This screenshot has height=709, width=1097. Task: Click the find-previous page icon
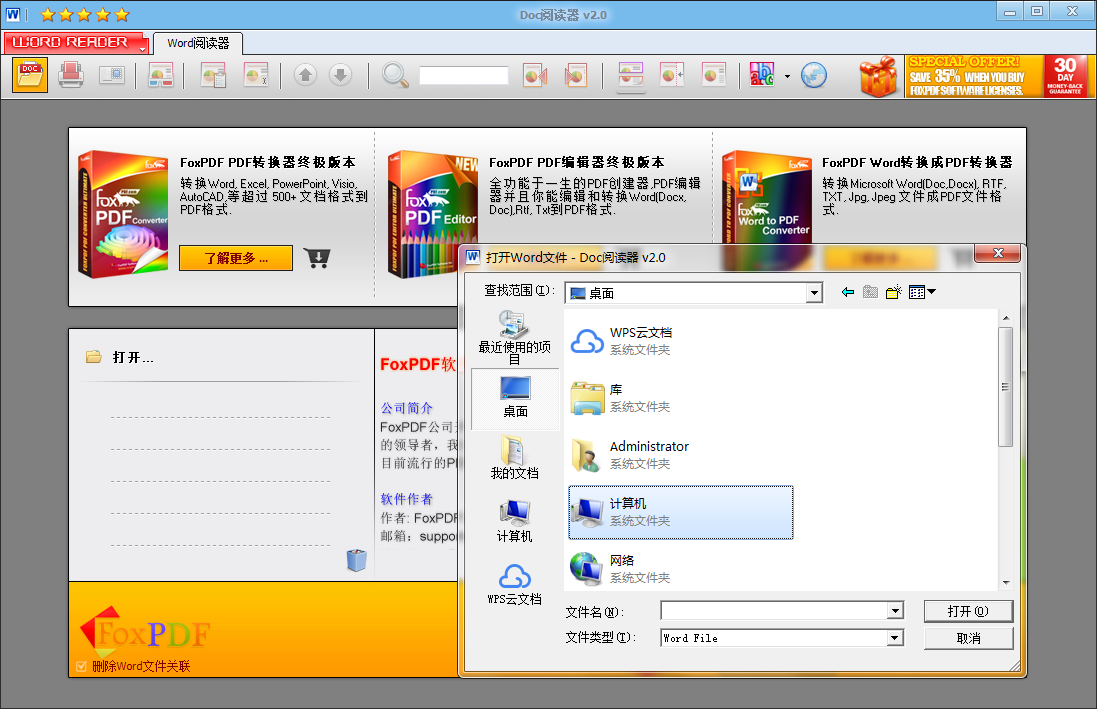click(x=535, y=75)
